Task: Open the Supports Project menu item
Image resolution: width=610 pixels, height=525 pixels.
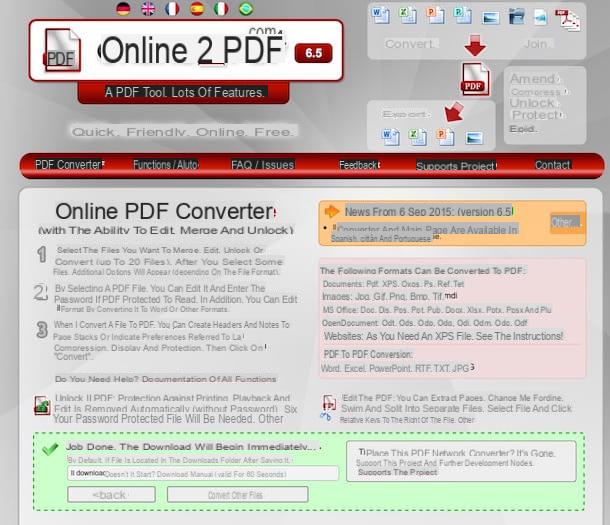Action: point(456,166)
